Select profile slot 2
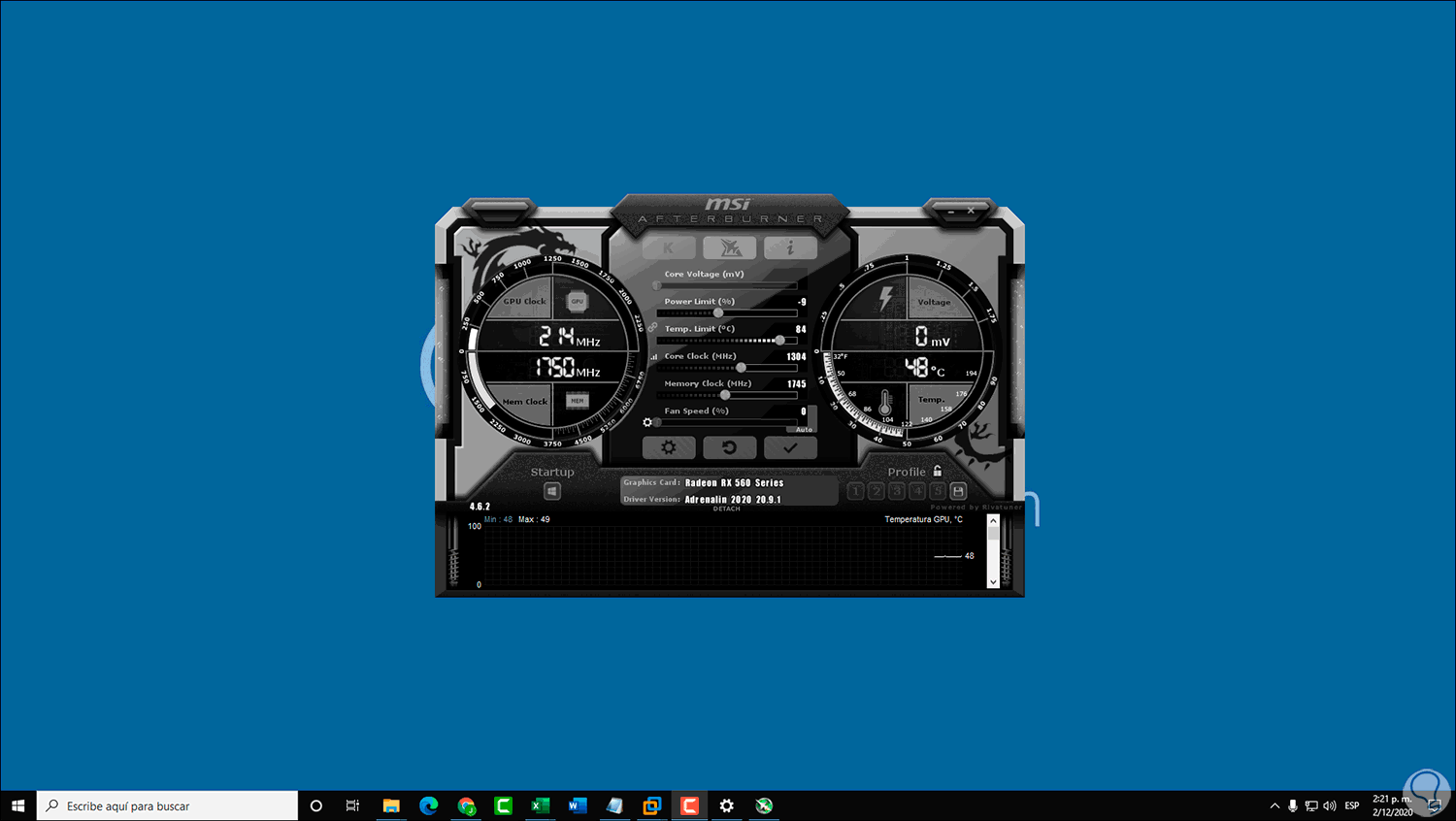 point(876,491)
